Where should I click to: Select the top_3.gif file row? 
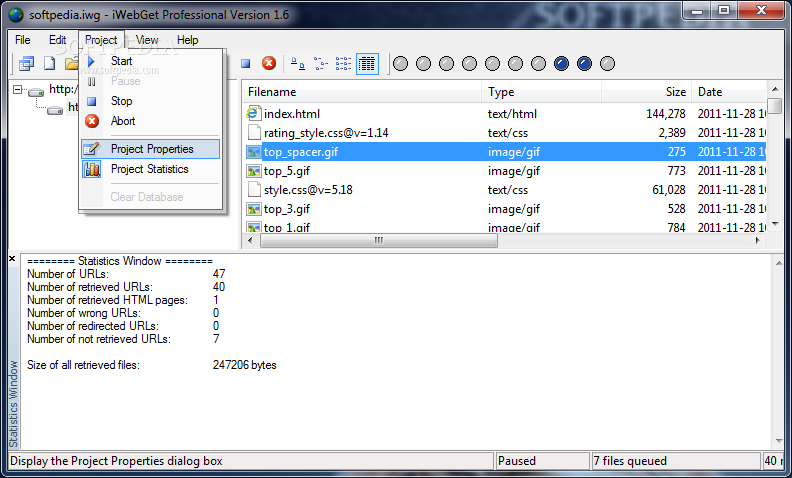tap(505, 209)
